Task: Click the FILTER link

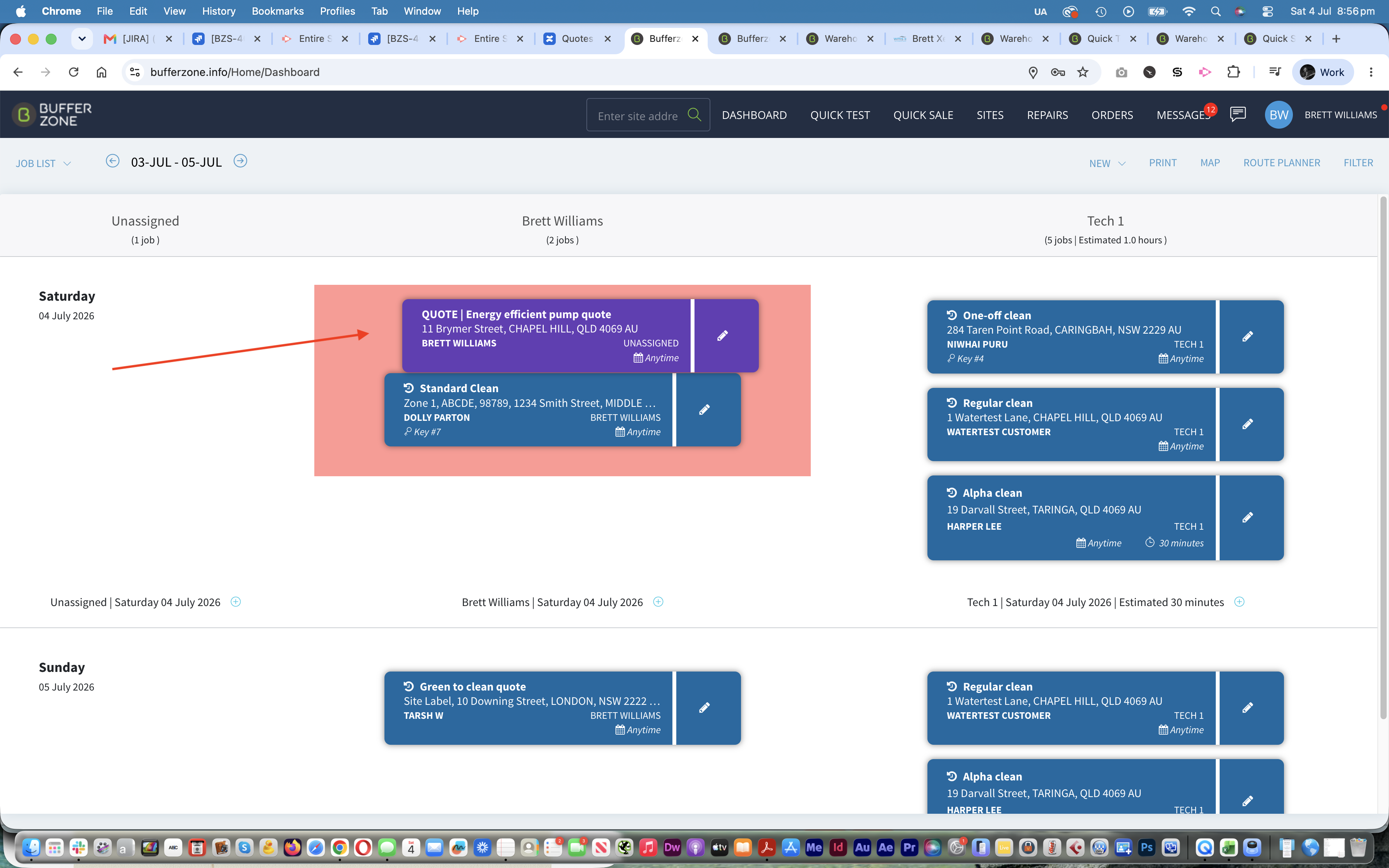Action: point(1358,163)
